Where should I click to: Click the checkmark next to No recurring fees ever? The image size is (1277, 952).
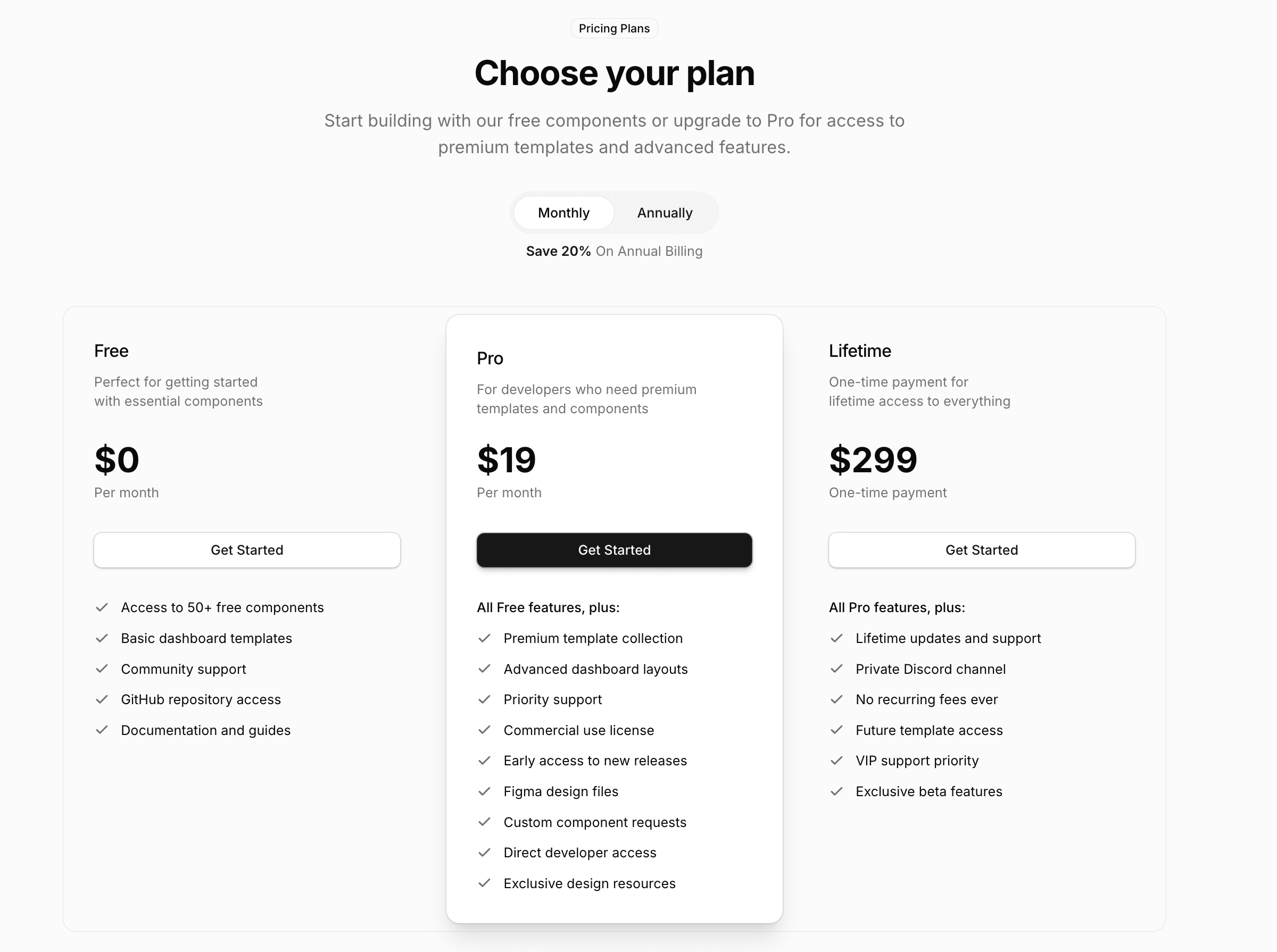837,699
